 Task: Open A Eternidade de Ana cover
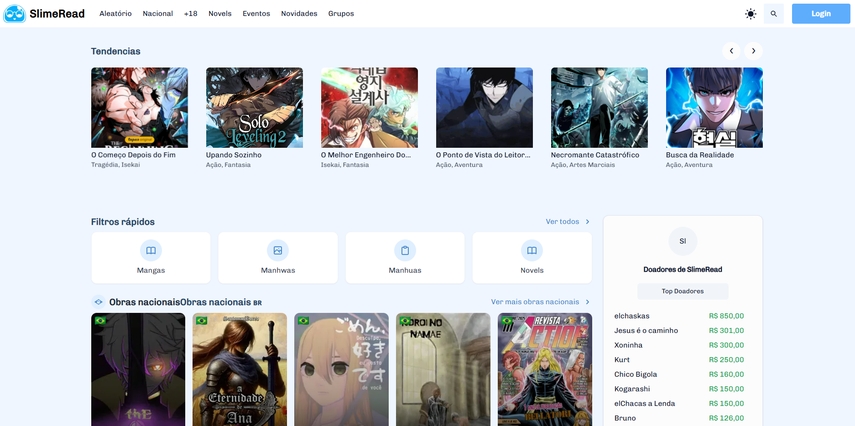coord(239,369)
